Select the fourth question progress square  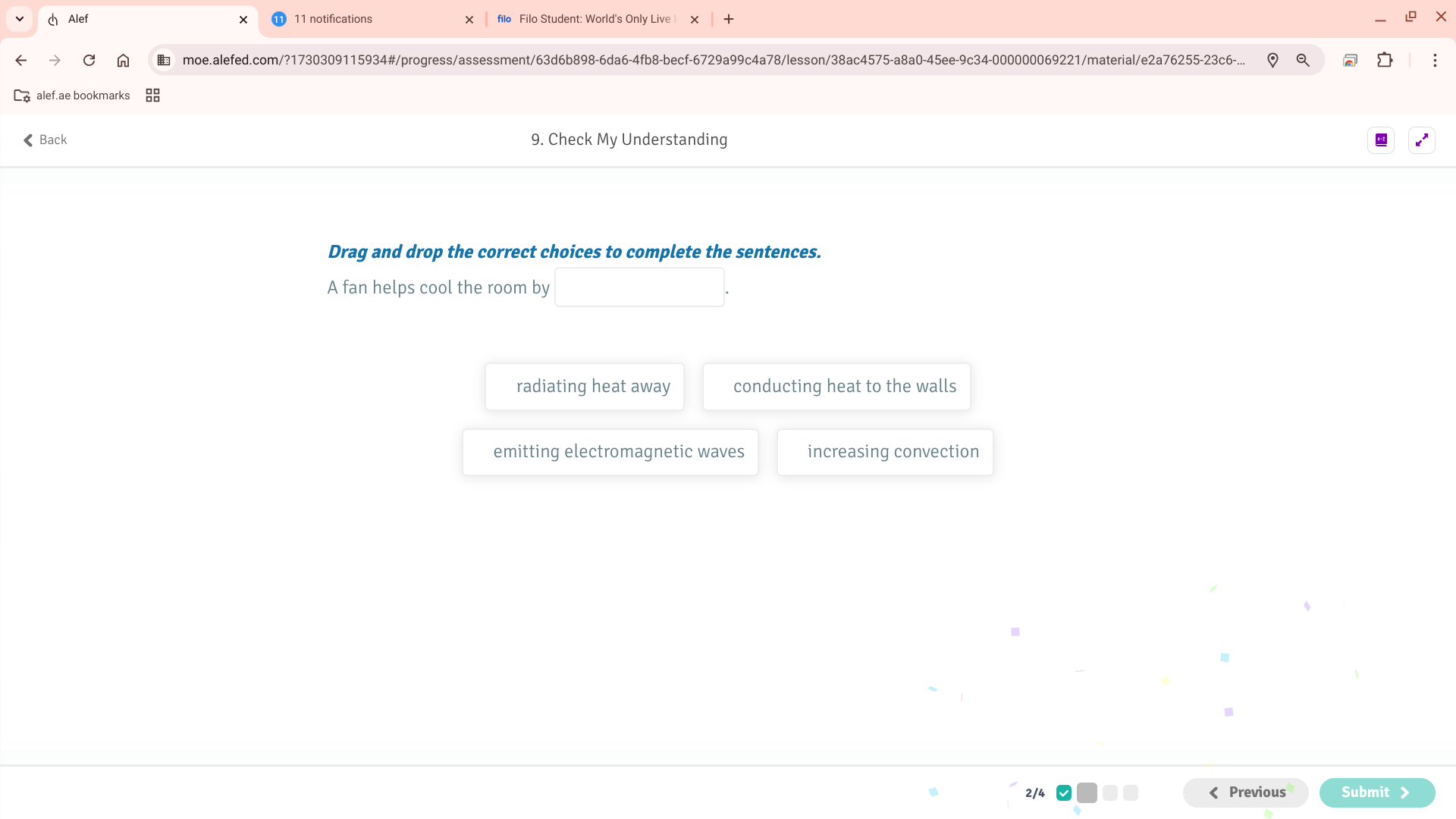[x=1131, y=793]
